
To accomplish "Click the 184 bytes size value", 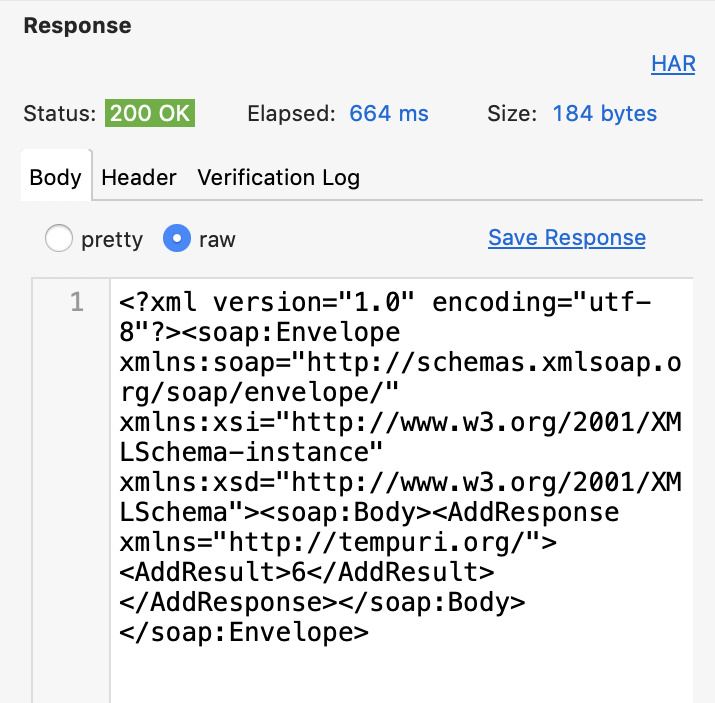I will coord(605,113).
